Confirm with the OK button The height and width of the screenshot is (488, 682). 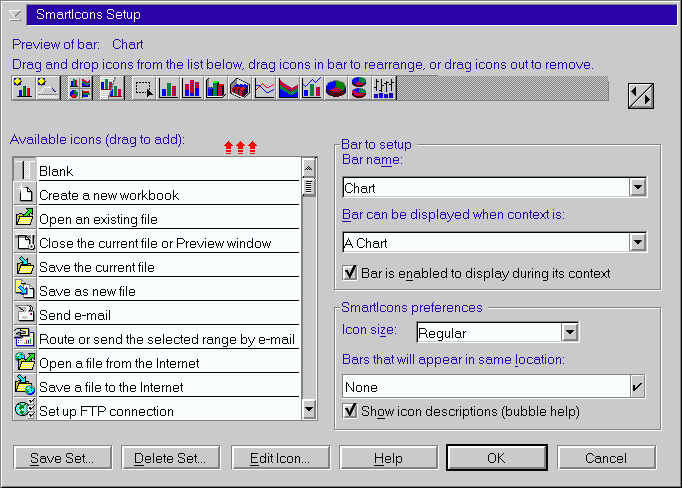(x=497, y=458)
